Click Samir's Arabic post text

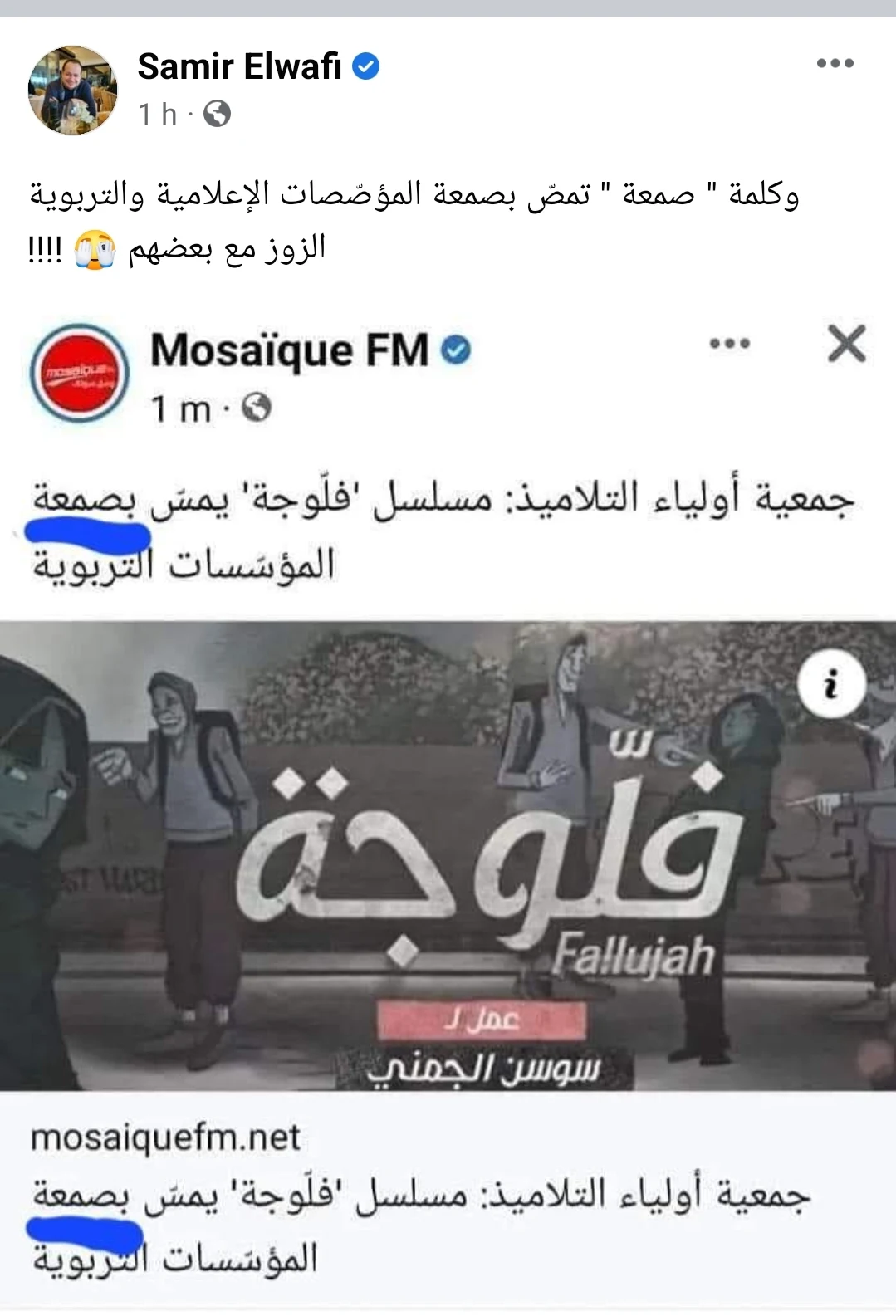coord(414,221)
